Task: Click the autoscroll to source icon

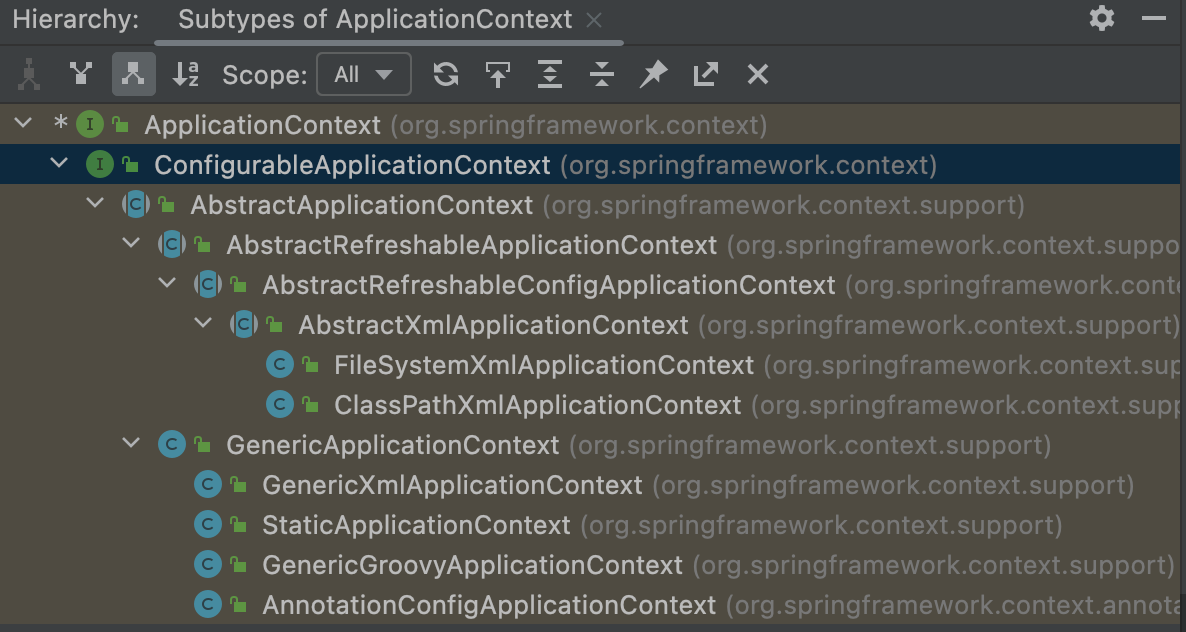Action: 498,74
